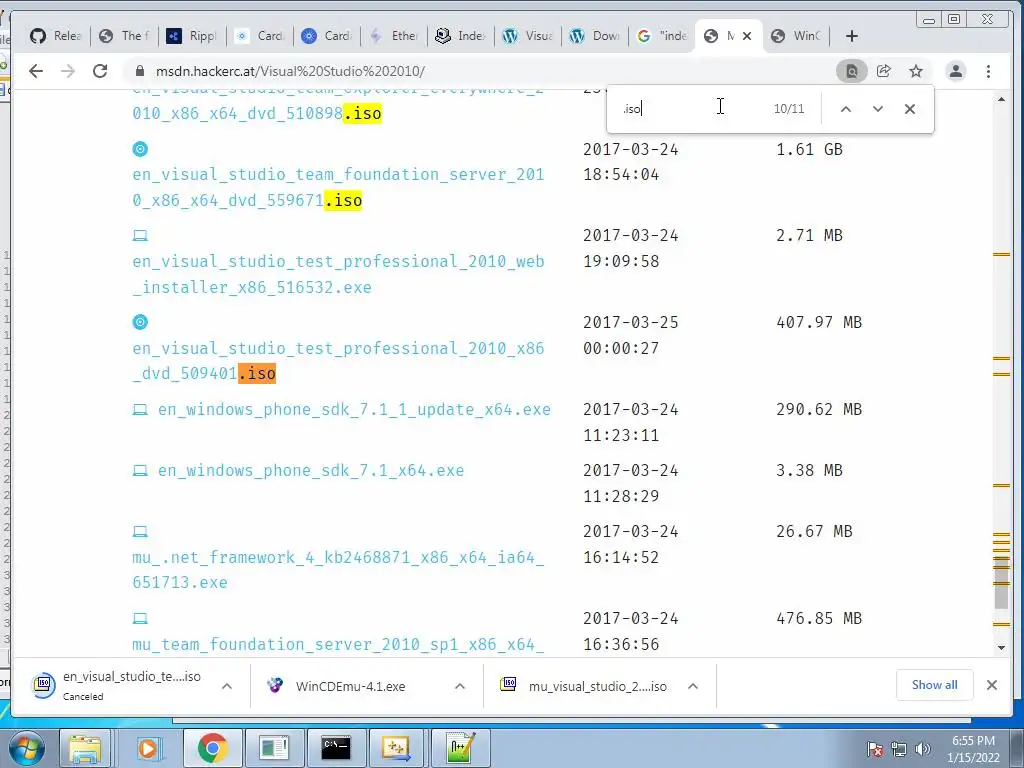Open team_foundation_server_2010 dvd_559671.iso link

(x=338, y=187)
